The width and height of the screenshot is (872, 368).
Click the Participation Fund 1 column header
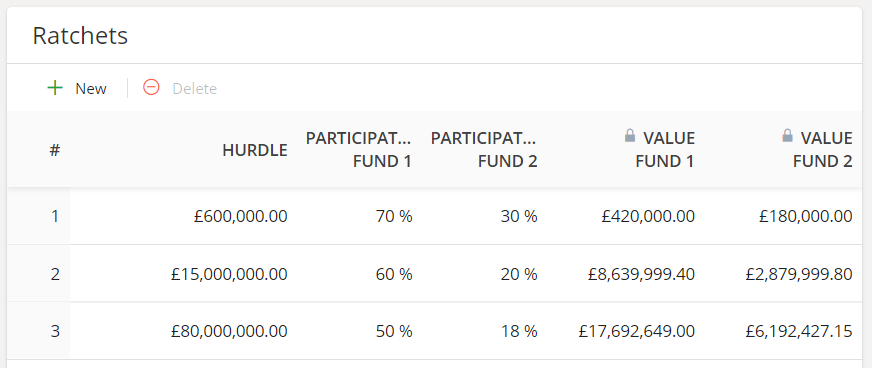click(x=359, y=150)
